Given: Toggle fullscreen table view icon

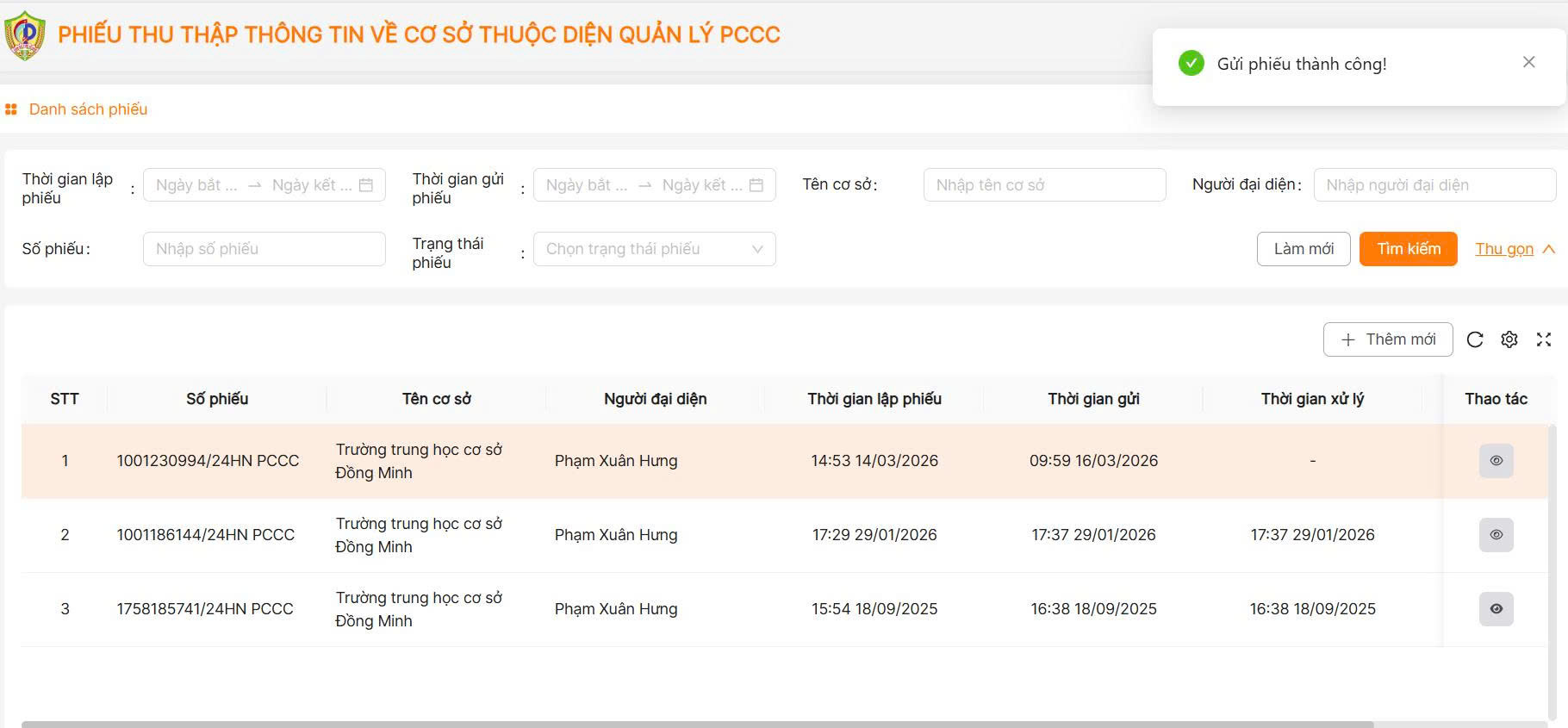Looking at the screenshot, I should coord(1544,339).
